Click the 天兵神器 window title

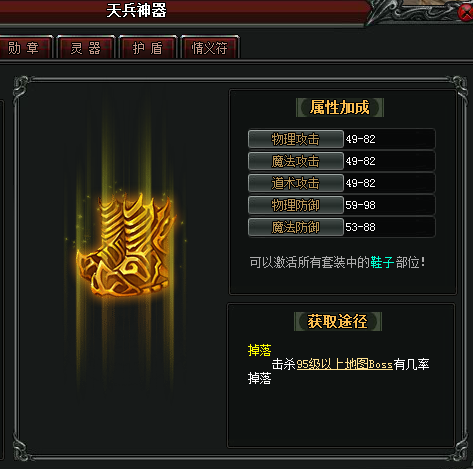pyautogui.click(x=136, y=11)
